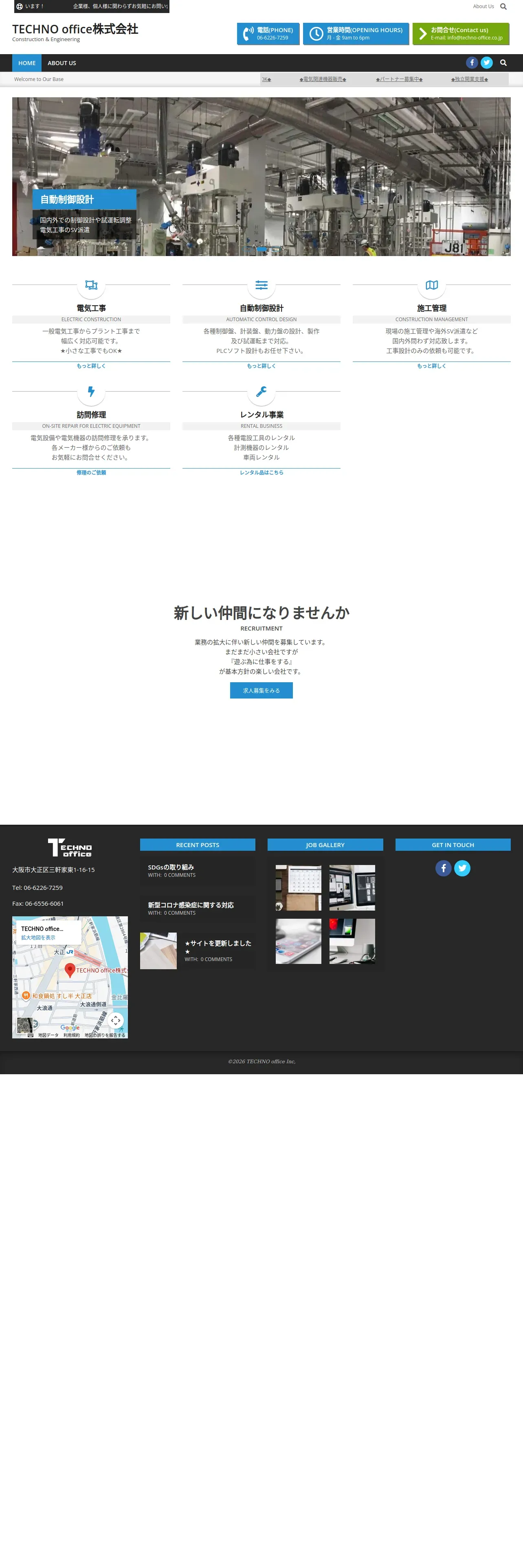
Task: Open the ◆パートナー募集中◆ ticker link
Action: click(x=399, y=79)
